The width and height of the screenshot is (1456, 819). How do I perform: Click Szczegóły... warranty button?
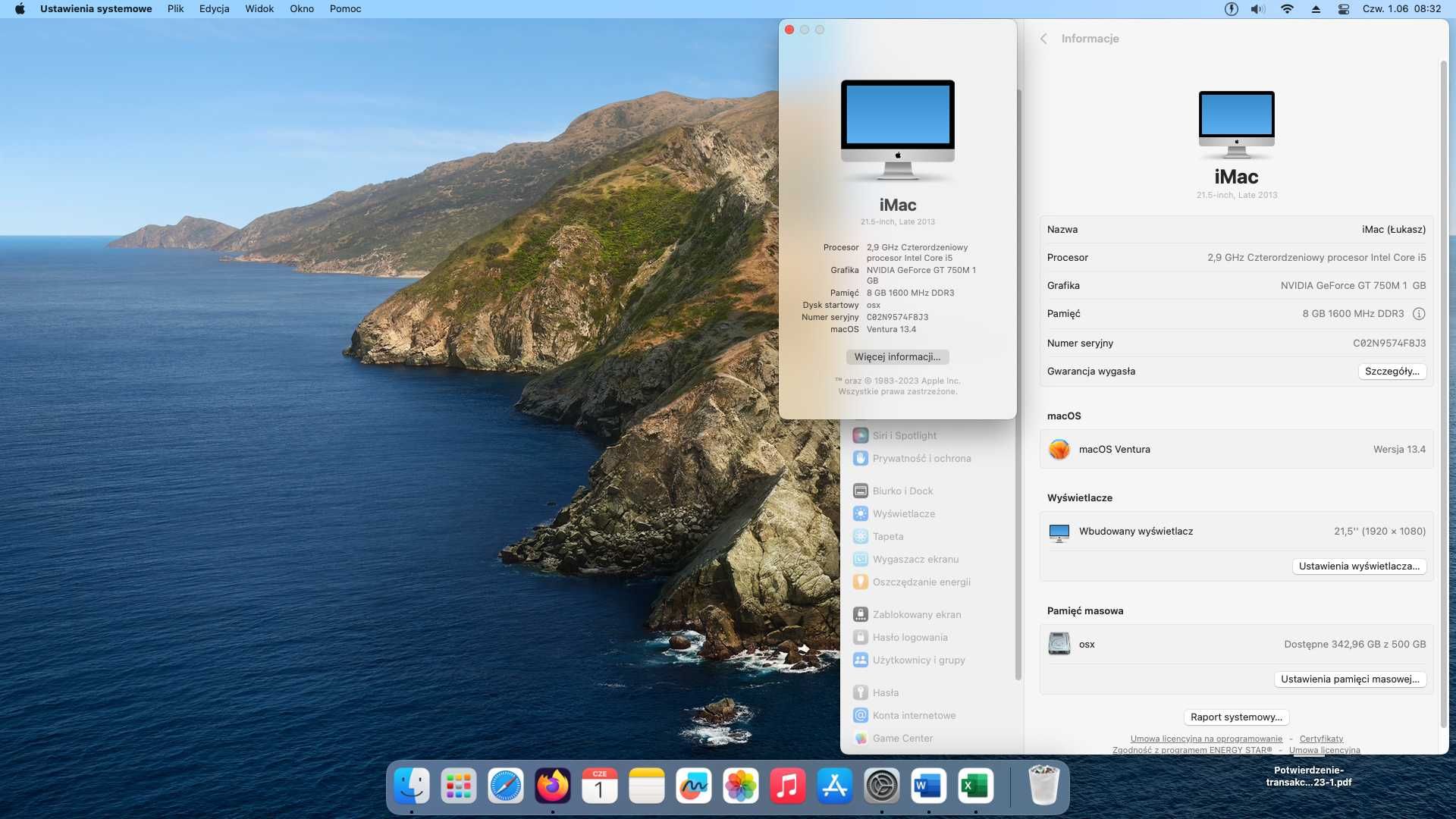pyautogui.click(x=1392, y=372)
